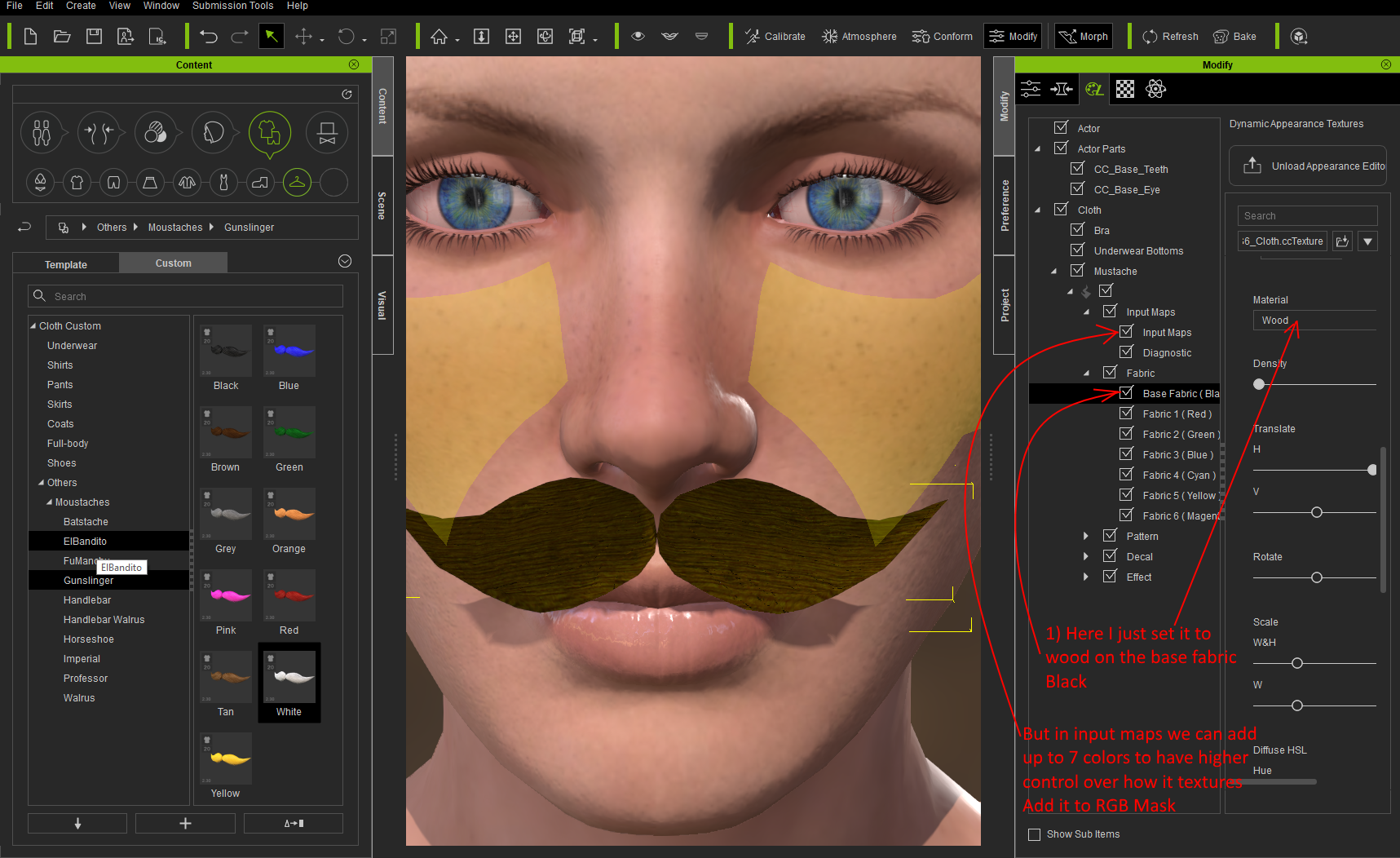
Task: Click the Morph button
Action: [x=1084, y=37]
